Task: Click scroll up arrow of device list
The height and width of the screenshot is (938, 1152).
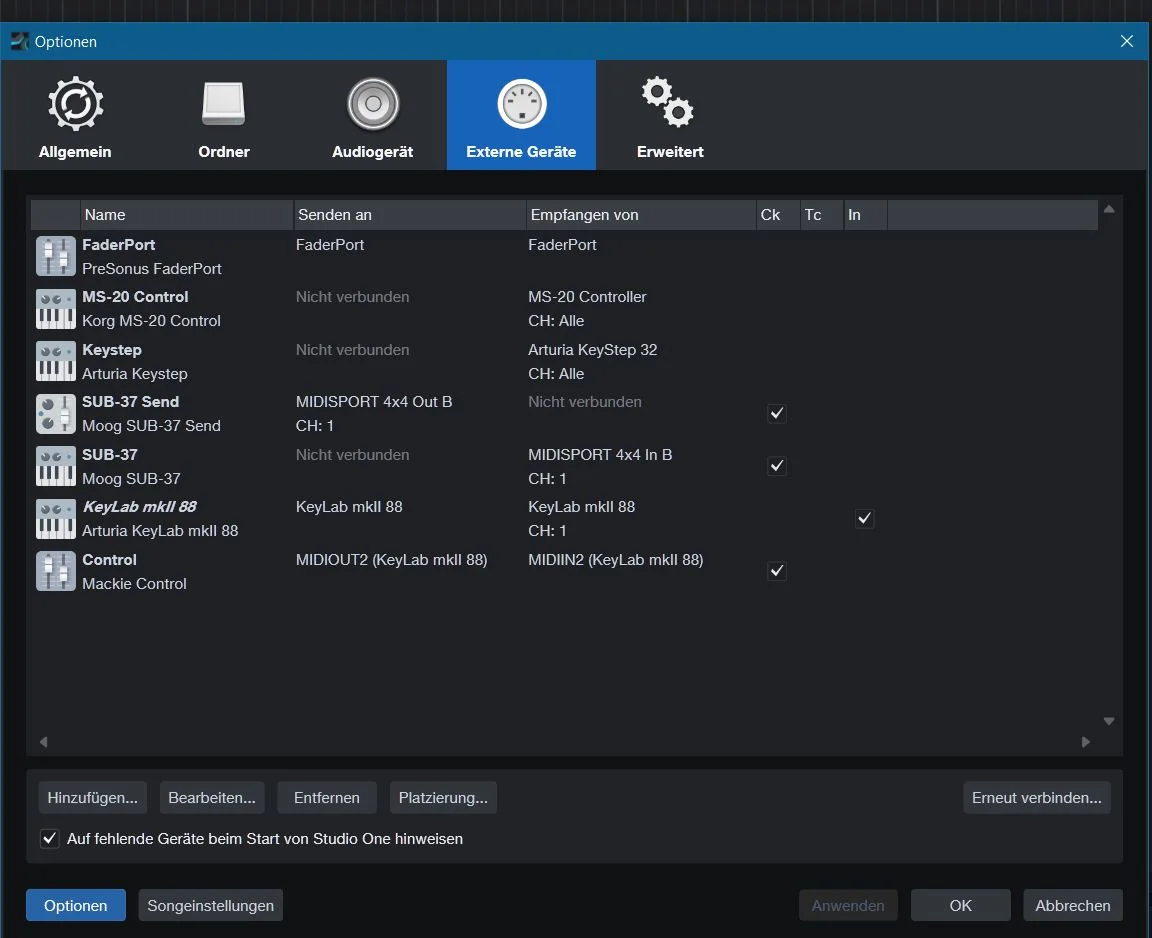Action: tap(1109, 209)
